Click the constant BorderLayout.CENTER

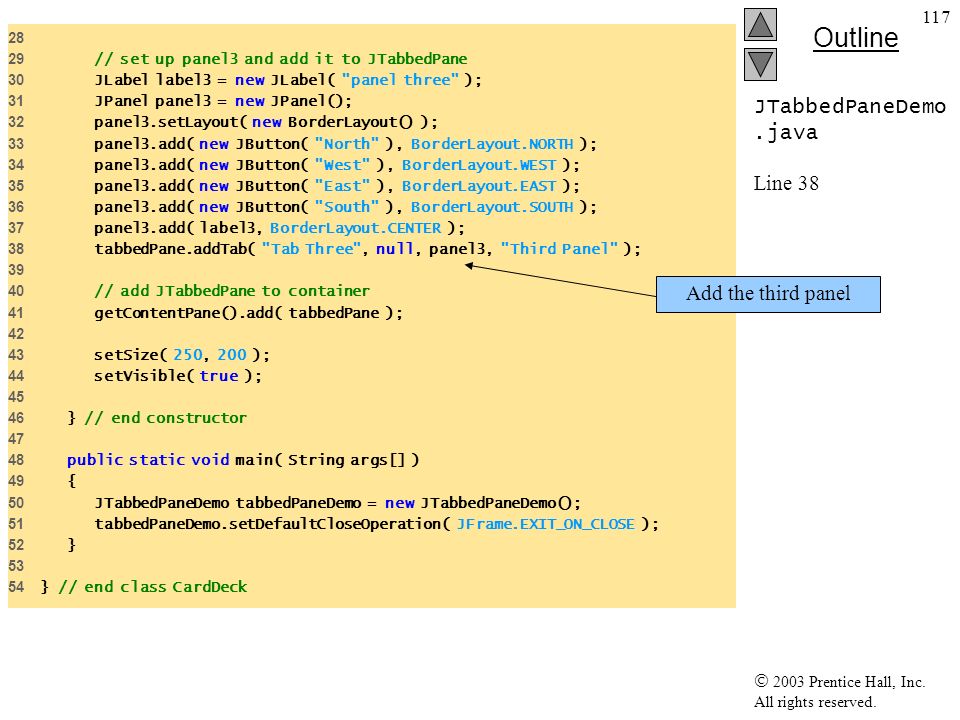click(356, 228)
